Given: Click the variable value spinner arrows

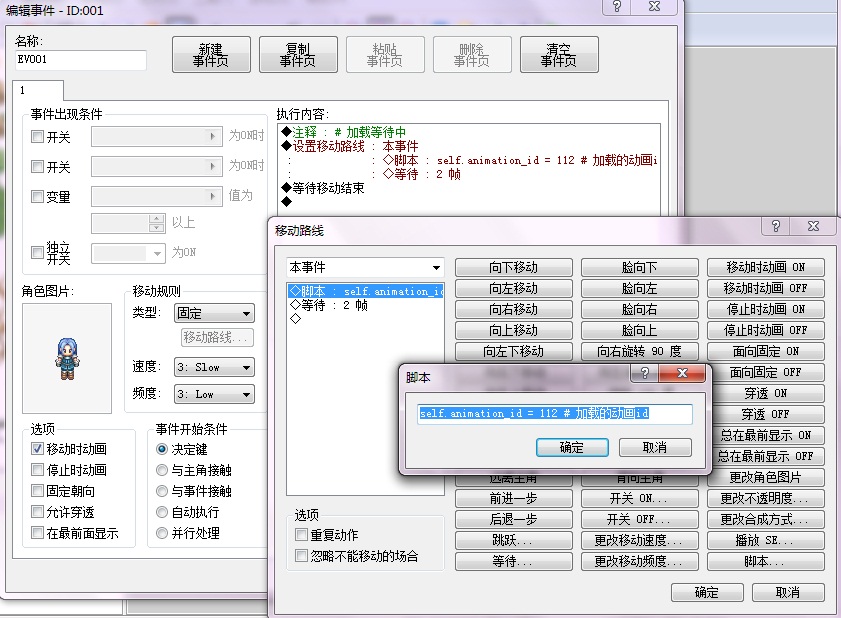Looking at the screenshot, I should 156,223.
